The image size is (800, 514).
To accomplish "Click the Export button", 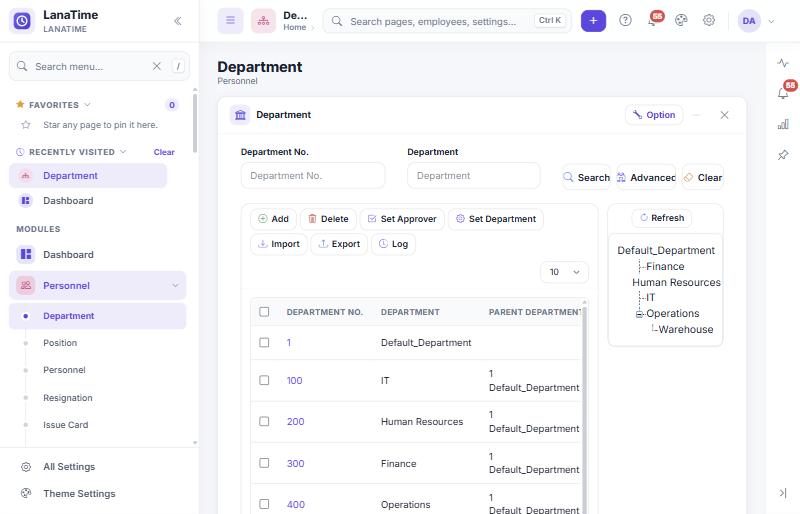I will [339, 244].
